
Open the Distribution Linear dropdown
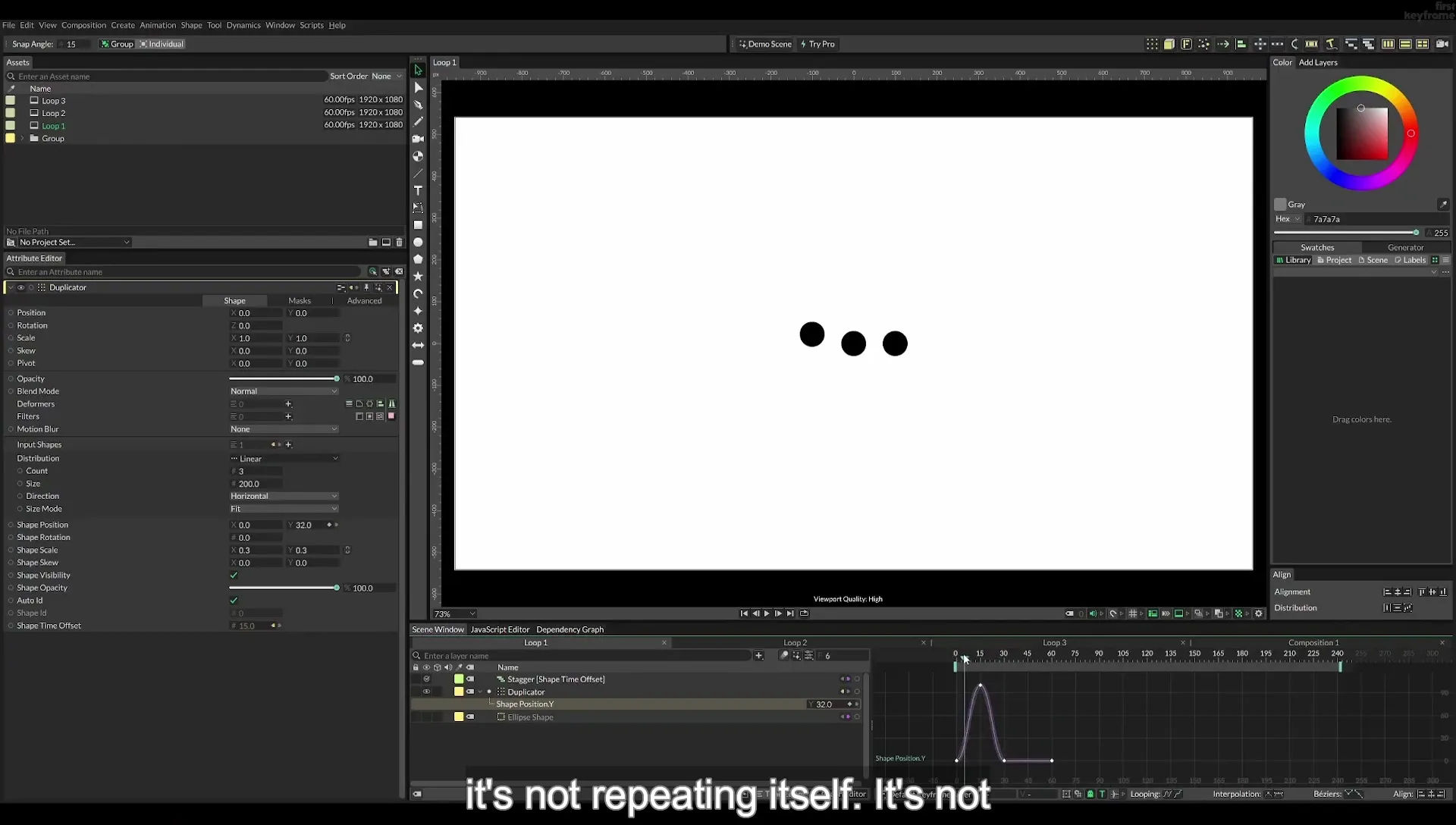pos(284,459)
